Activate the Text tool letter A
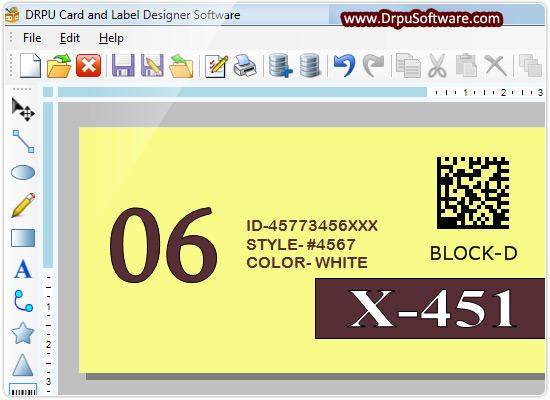 tap(23, 269)
